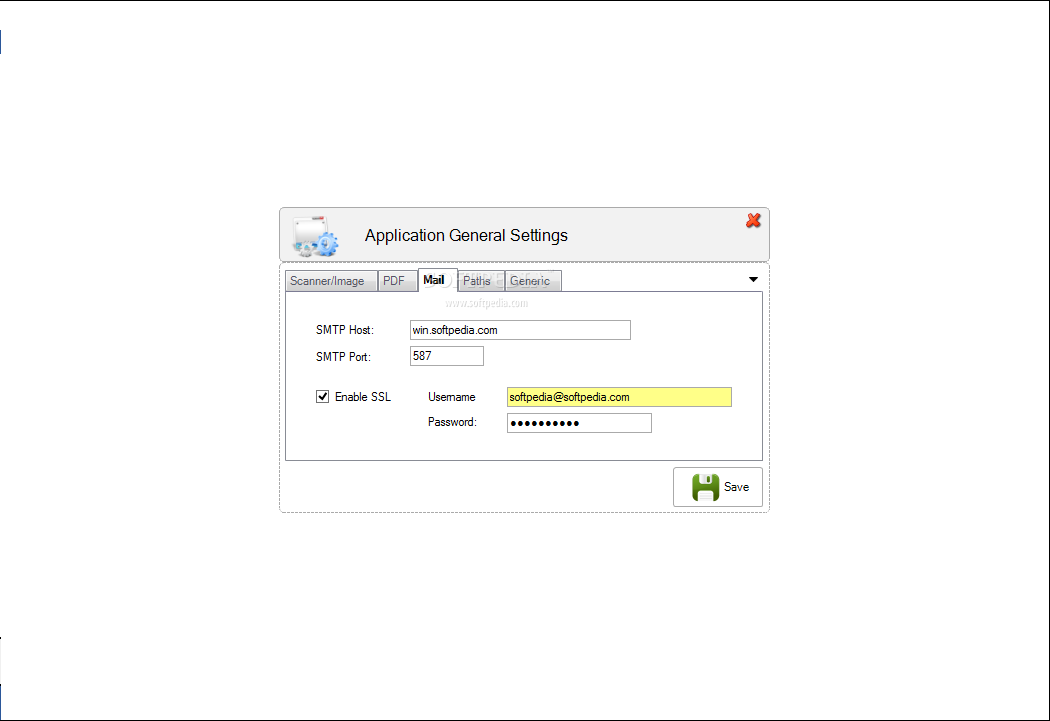Viewport: 1050px width, 721px height.
Task: Open the Paths tab
Action: (x=481, y=281)
